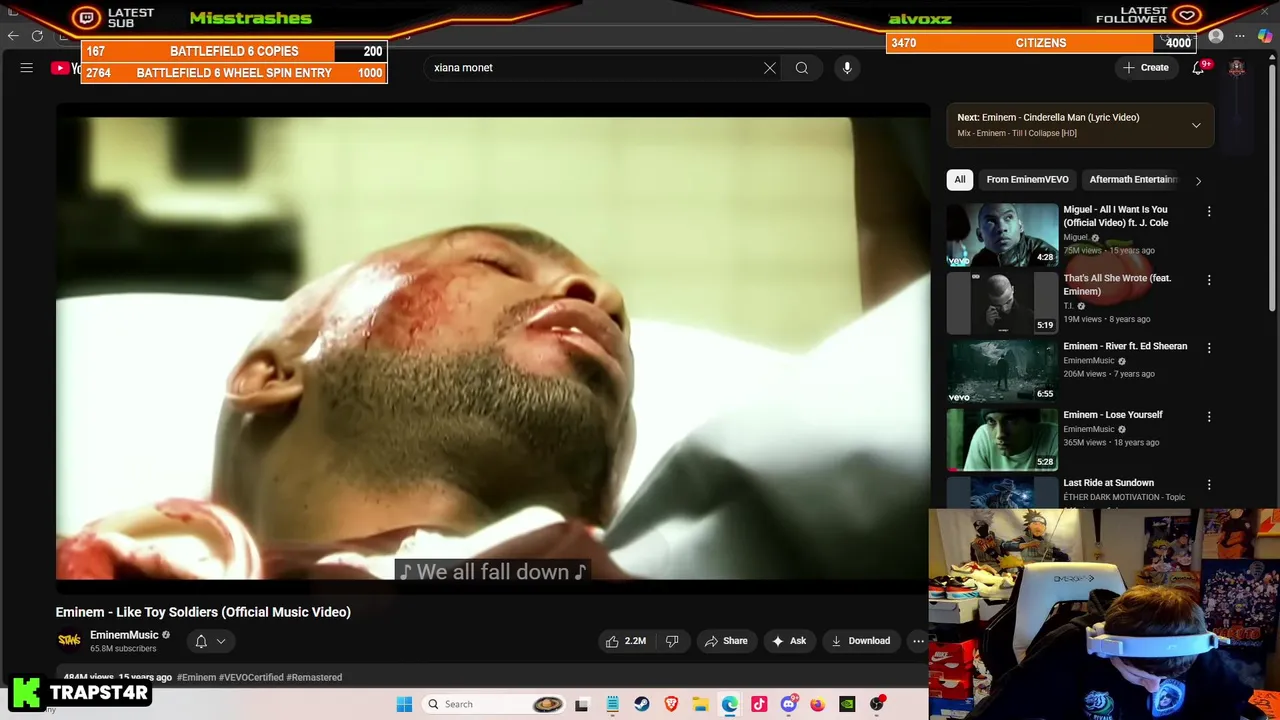The image size is (1280, 720).
Task: Show more filter chips with right arrow
Action: [1198, 180]
